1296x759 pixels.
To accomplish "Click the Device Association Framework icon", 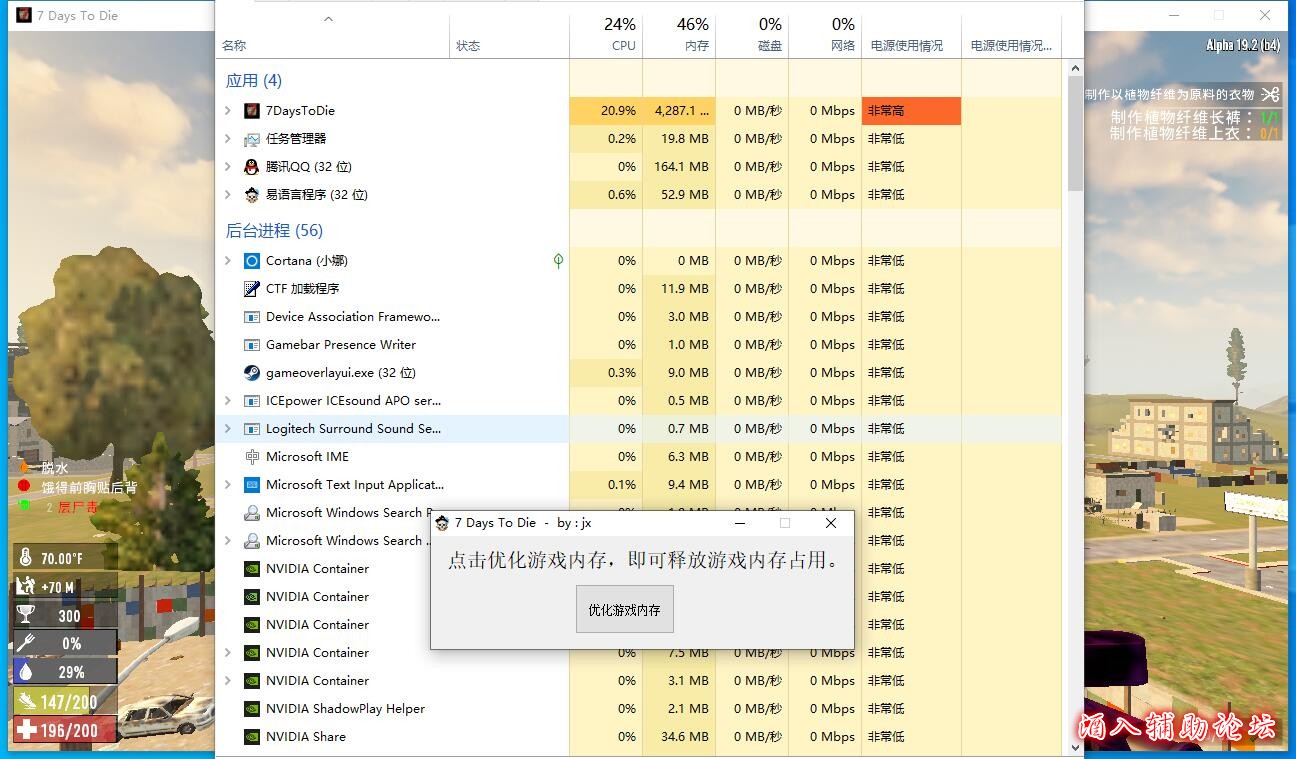I will point(252,317).
